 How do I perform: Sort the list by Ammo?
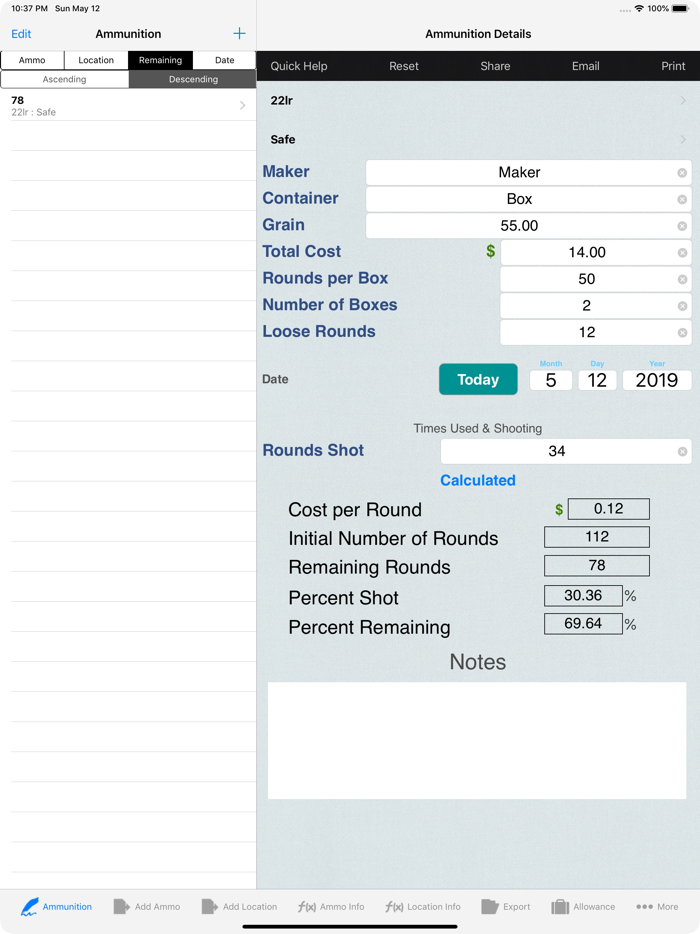[x=32, y=60]
